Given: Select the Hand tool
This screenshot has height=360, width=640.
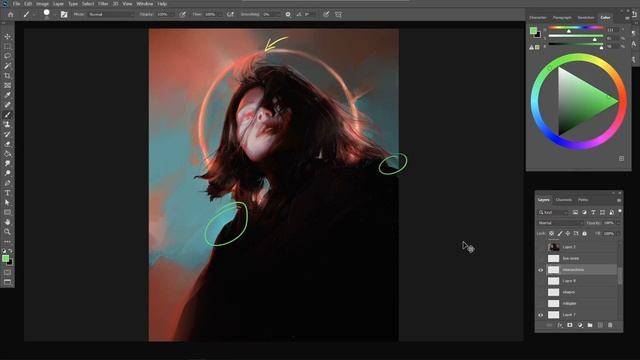Looking at the screenshot, I should tap(7, 222).
